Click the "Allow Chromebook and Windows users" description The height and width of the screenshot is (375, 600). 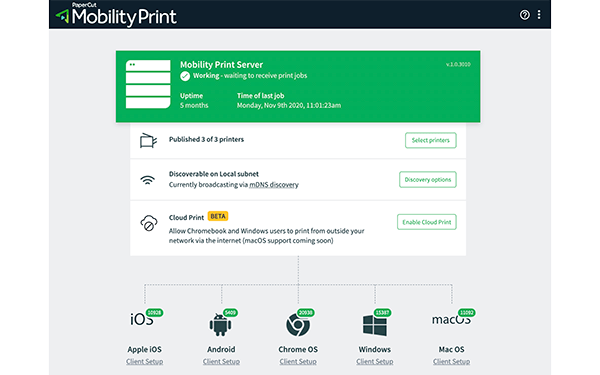click(267, 236)
